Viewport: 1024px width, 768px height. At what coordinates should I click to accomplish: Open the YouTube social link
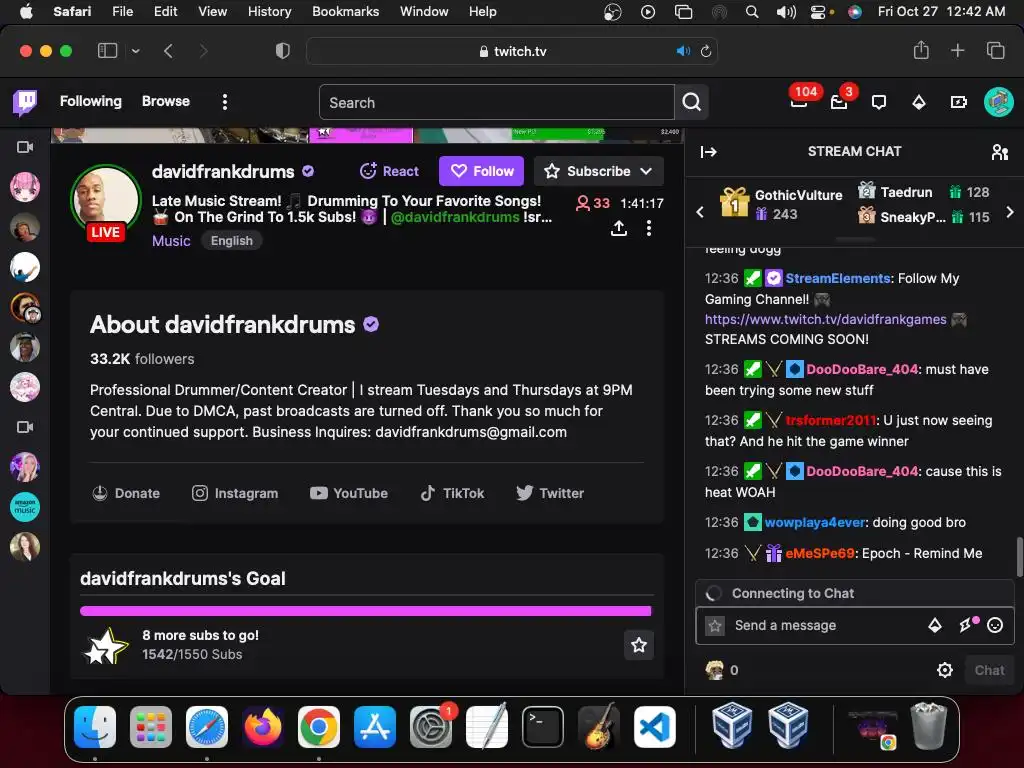[x=349, y=493]
